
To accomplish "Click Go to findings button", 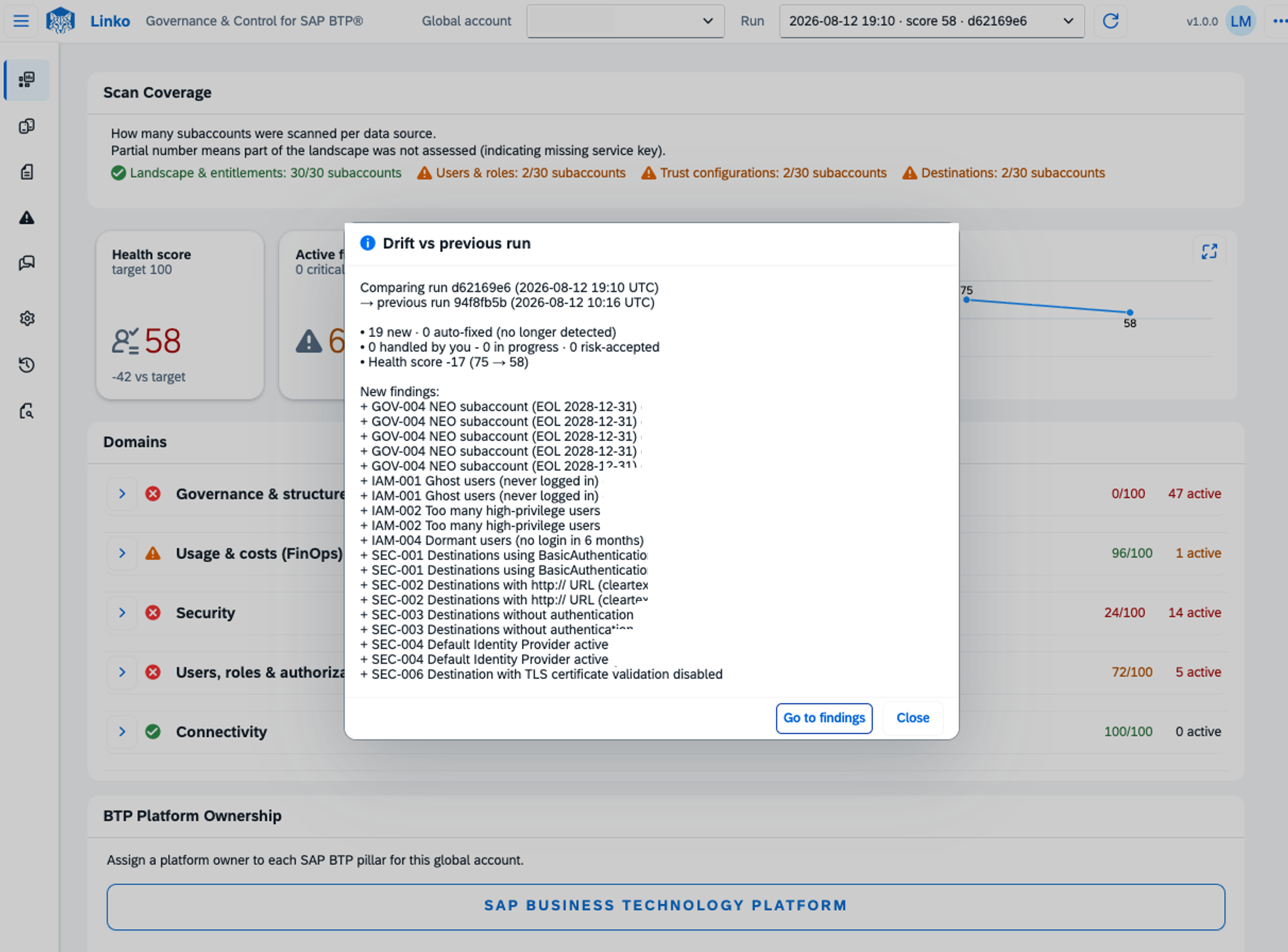I will tap(824, 718).
